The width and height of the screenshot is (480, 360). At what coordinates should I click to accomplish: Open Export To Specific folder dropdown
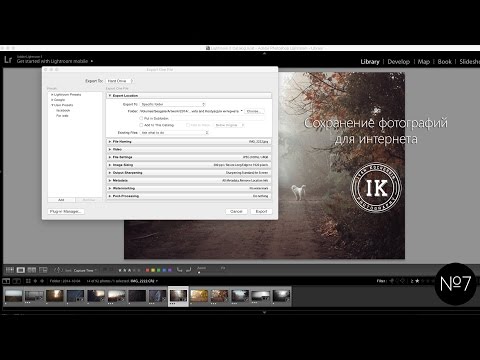coord(173,104)
